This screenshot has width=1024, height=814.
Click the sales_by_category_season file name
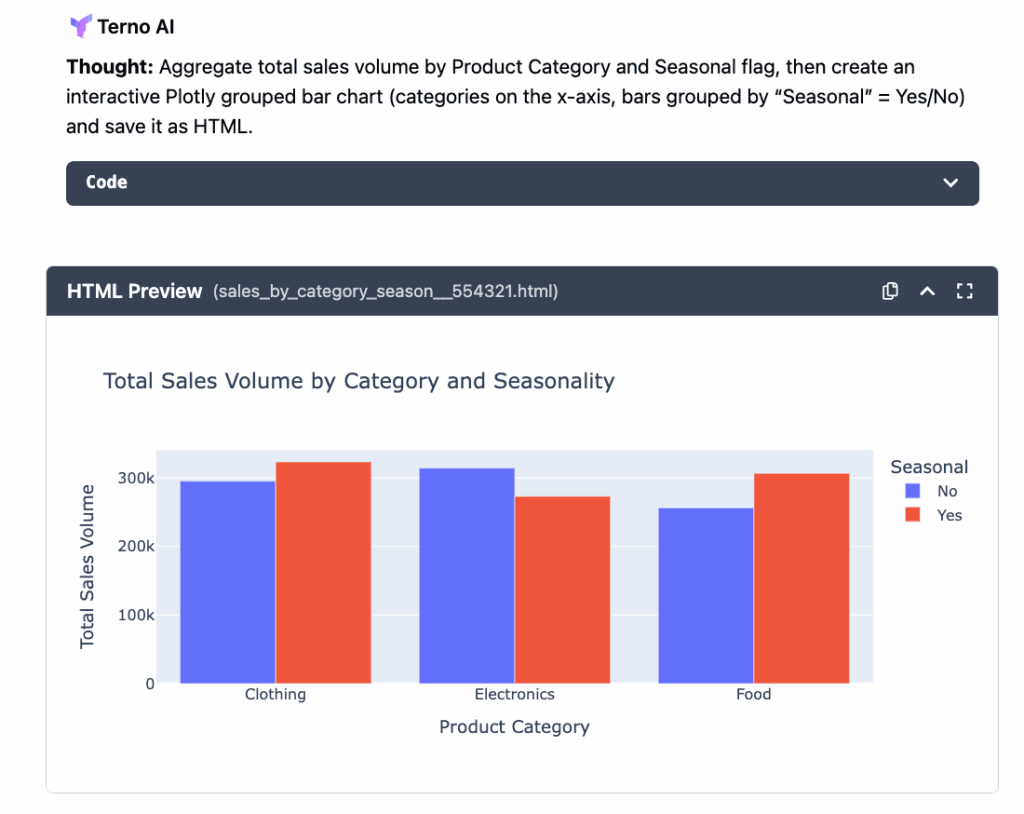click(385, 292)
